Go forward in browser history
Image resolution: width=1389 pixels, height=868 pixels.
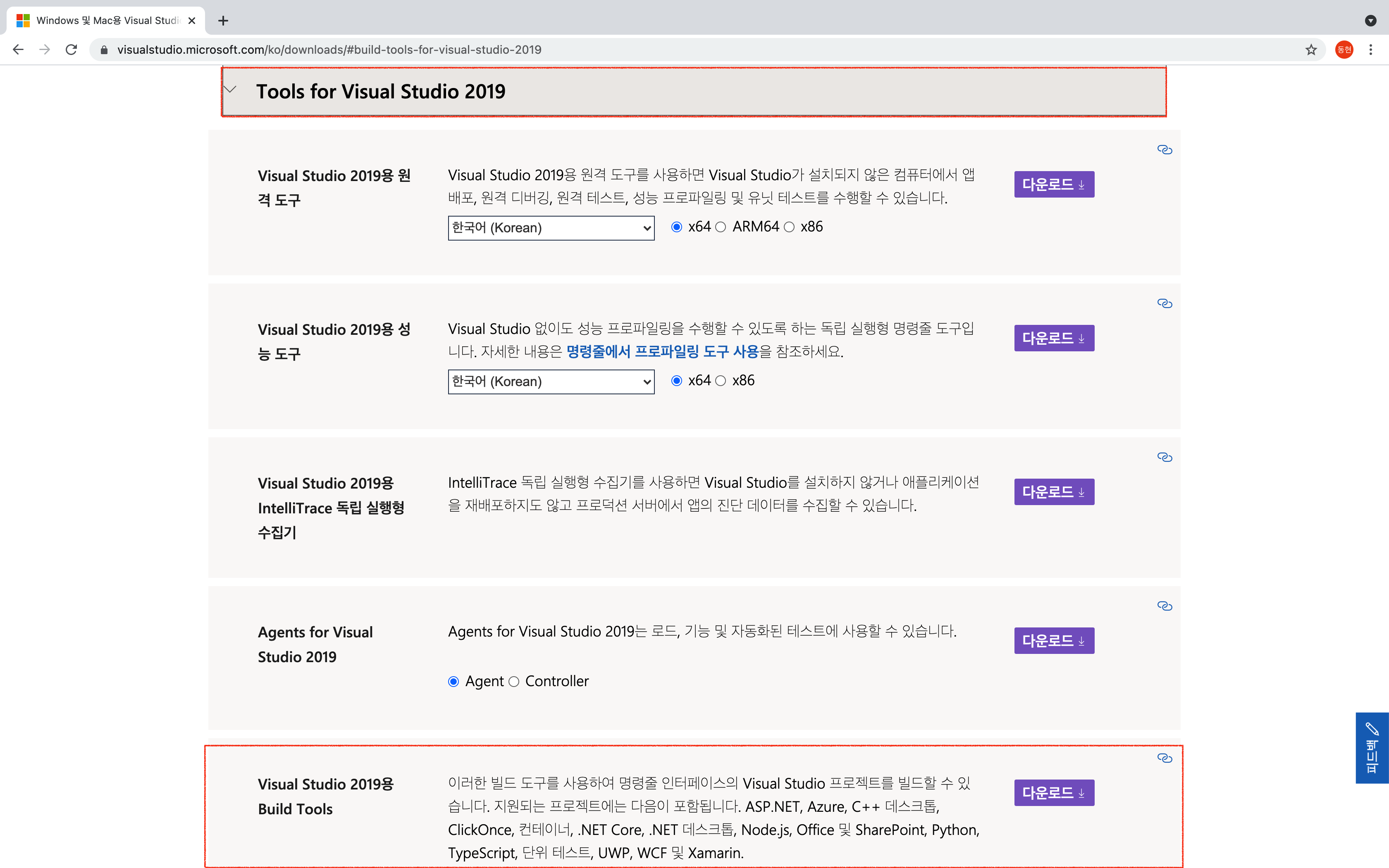click(x=45, y=50)
